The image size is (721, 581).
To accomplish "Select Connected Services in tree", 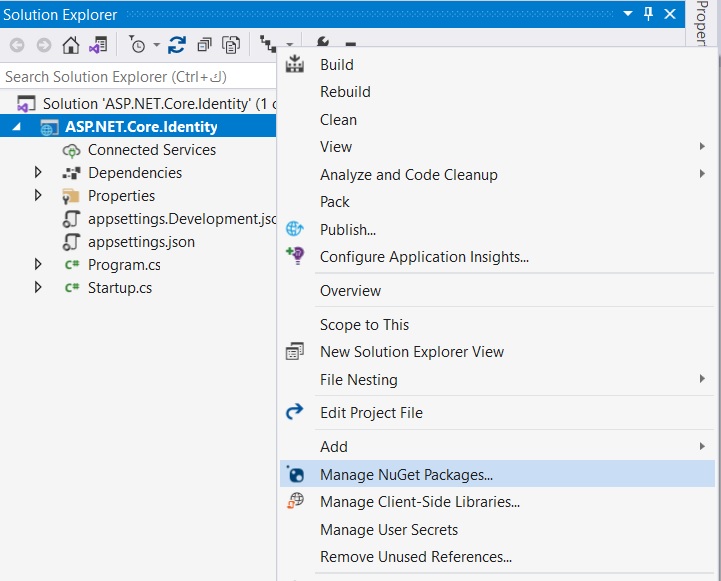I will pos(152,150).
